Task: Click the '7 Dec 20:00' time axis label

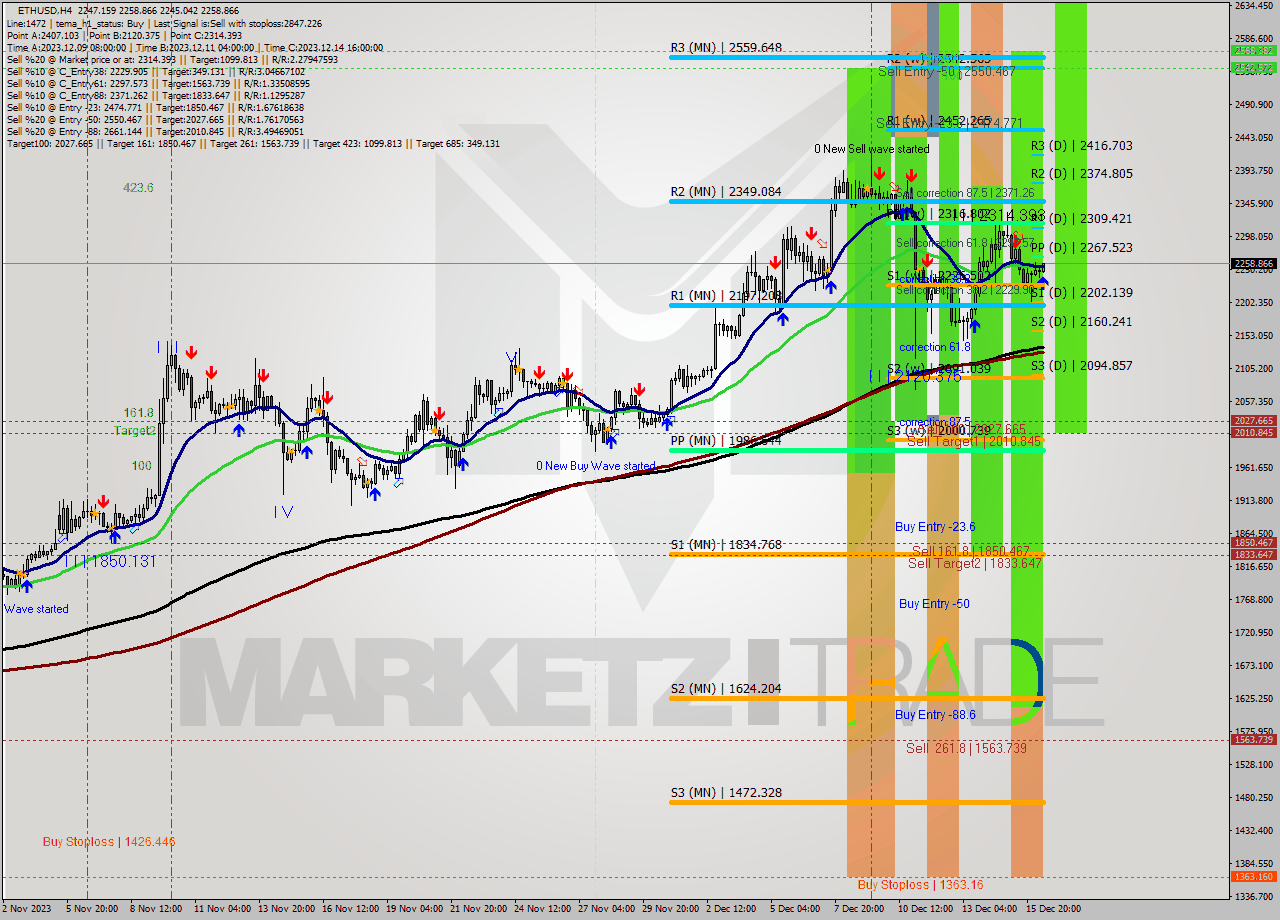Action: point(859,909)
